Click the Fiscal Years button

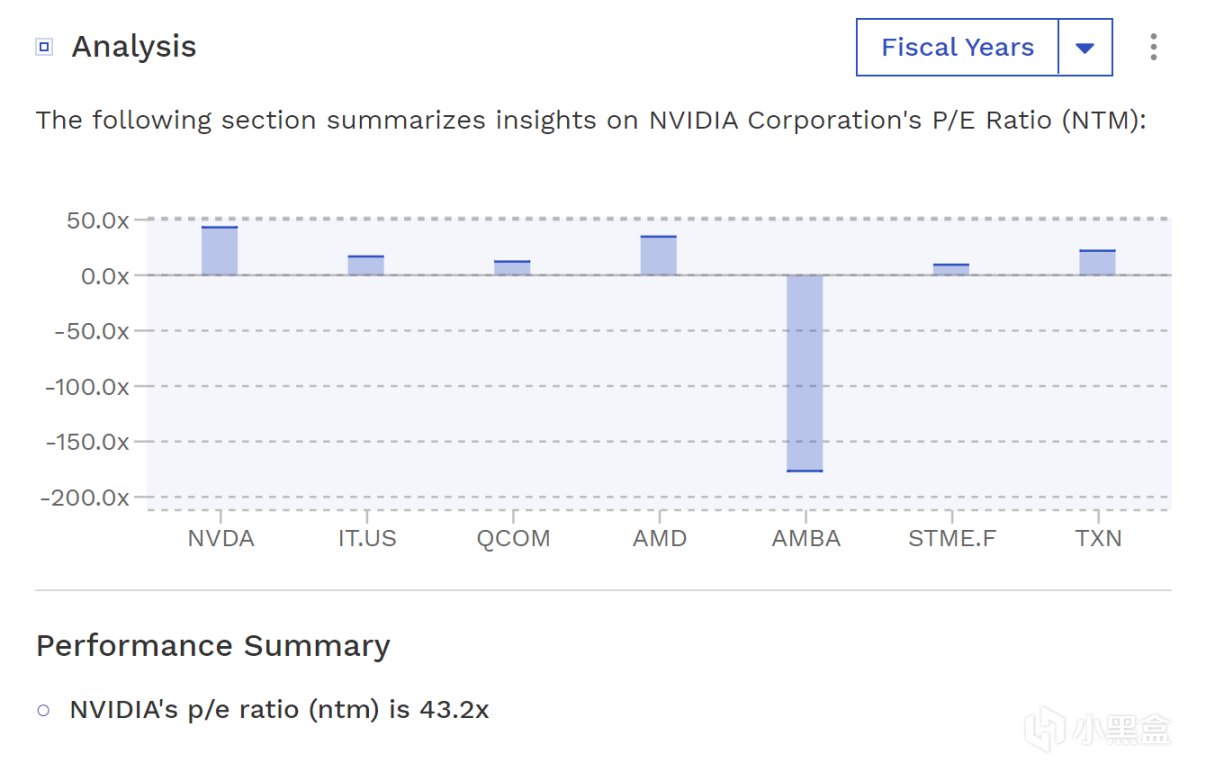pyautogui.click(x=957, y=47)
